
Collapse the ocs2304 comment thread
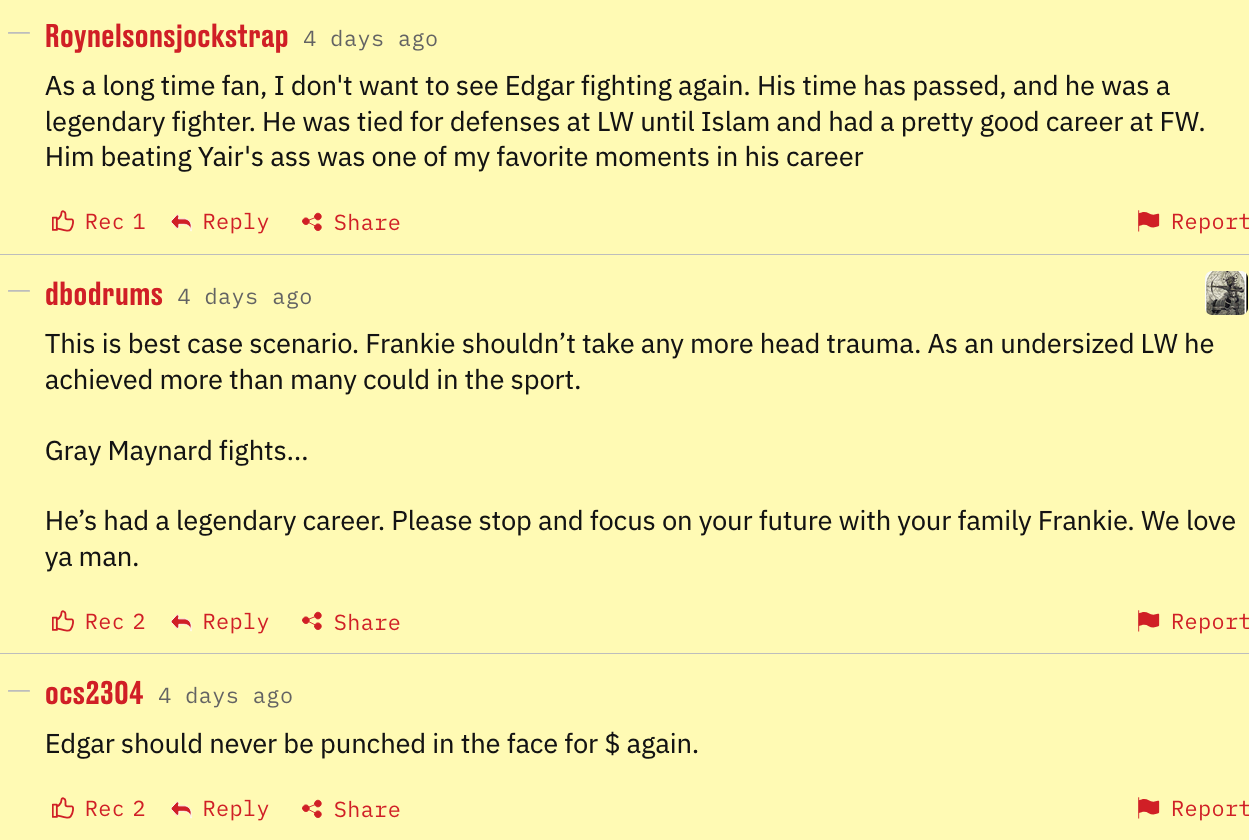(x=19, y=691)
